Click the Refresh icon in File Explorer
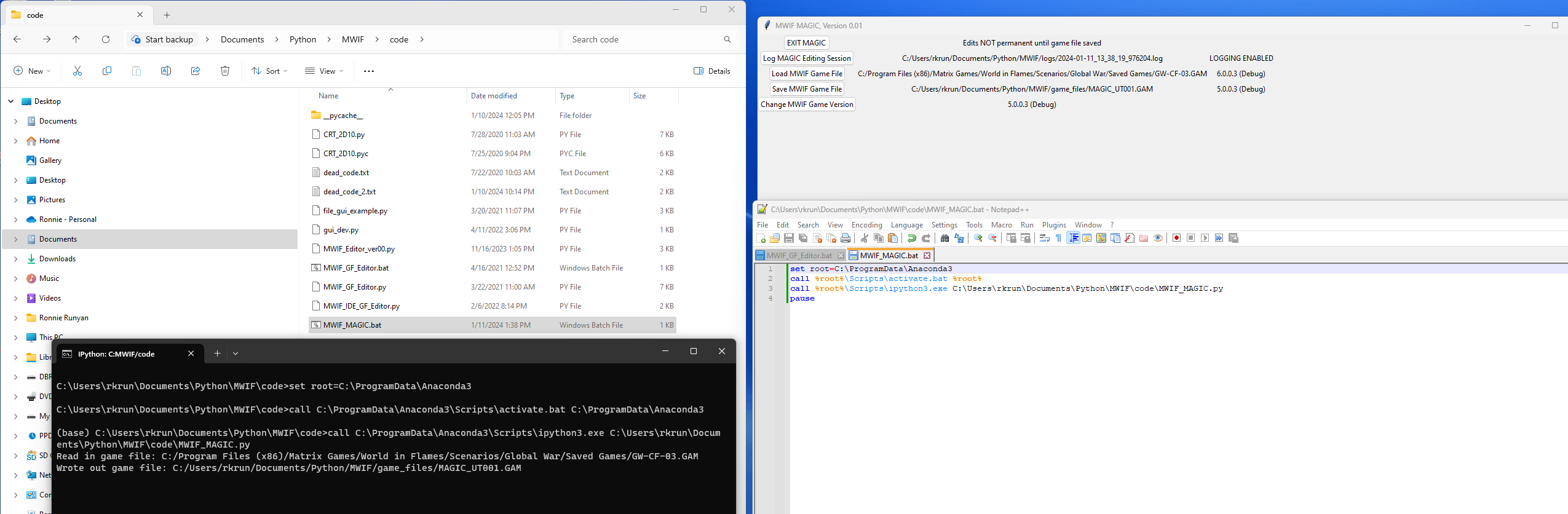This screenshot has height=514, width=1568. (x=106, y=39)
